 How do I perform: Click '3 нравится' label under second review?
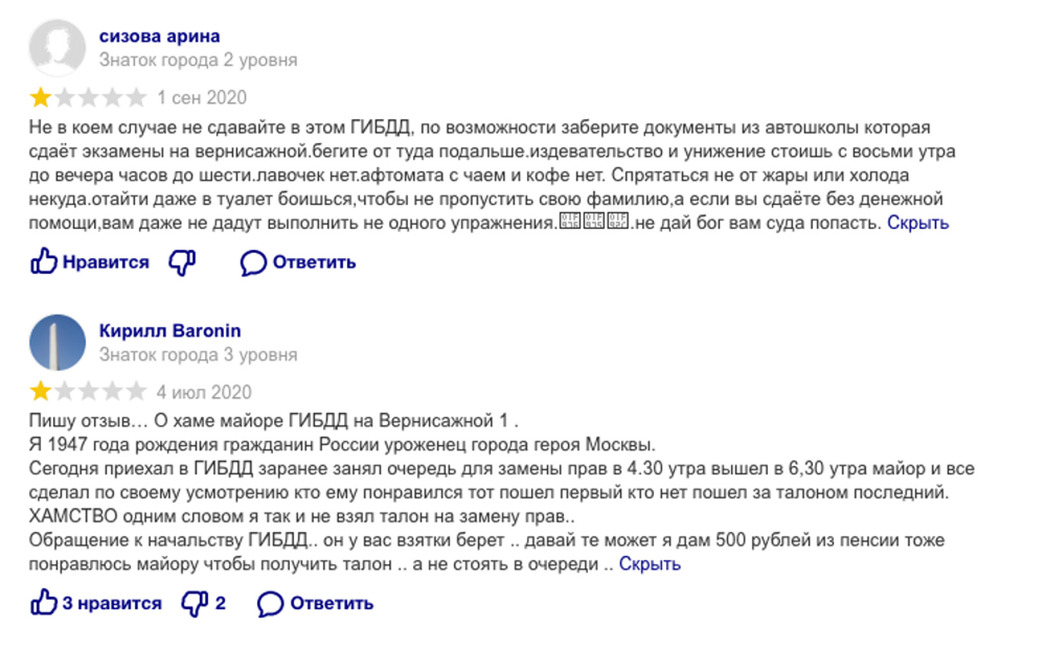tap(112, 604)
